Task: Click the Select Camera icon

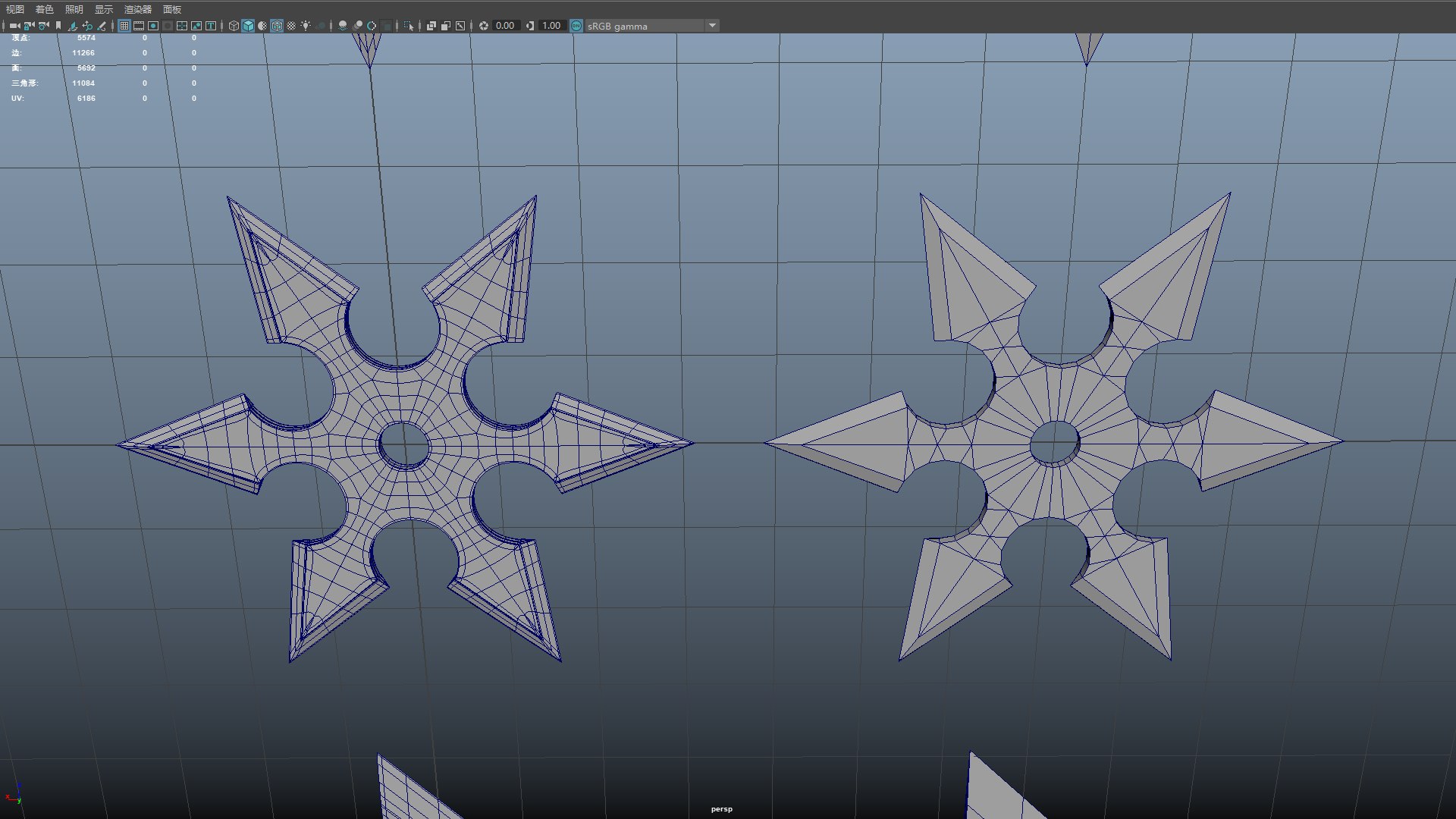Action: [x=14, y=26]
